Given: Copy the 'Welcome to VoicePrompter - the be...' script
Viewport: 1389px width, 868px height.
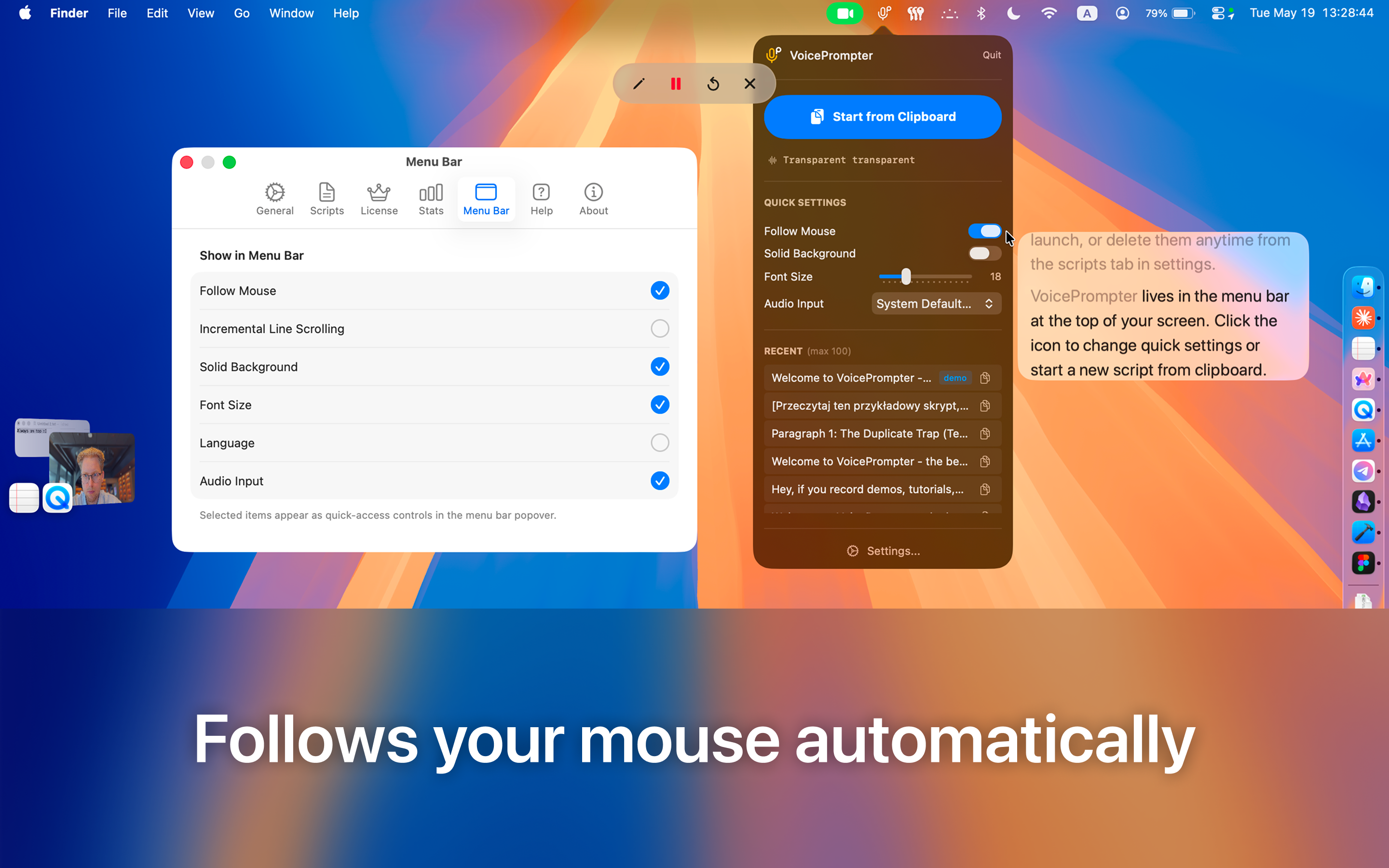Looking at the screenshot, I should [x=985, y=461].
